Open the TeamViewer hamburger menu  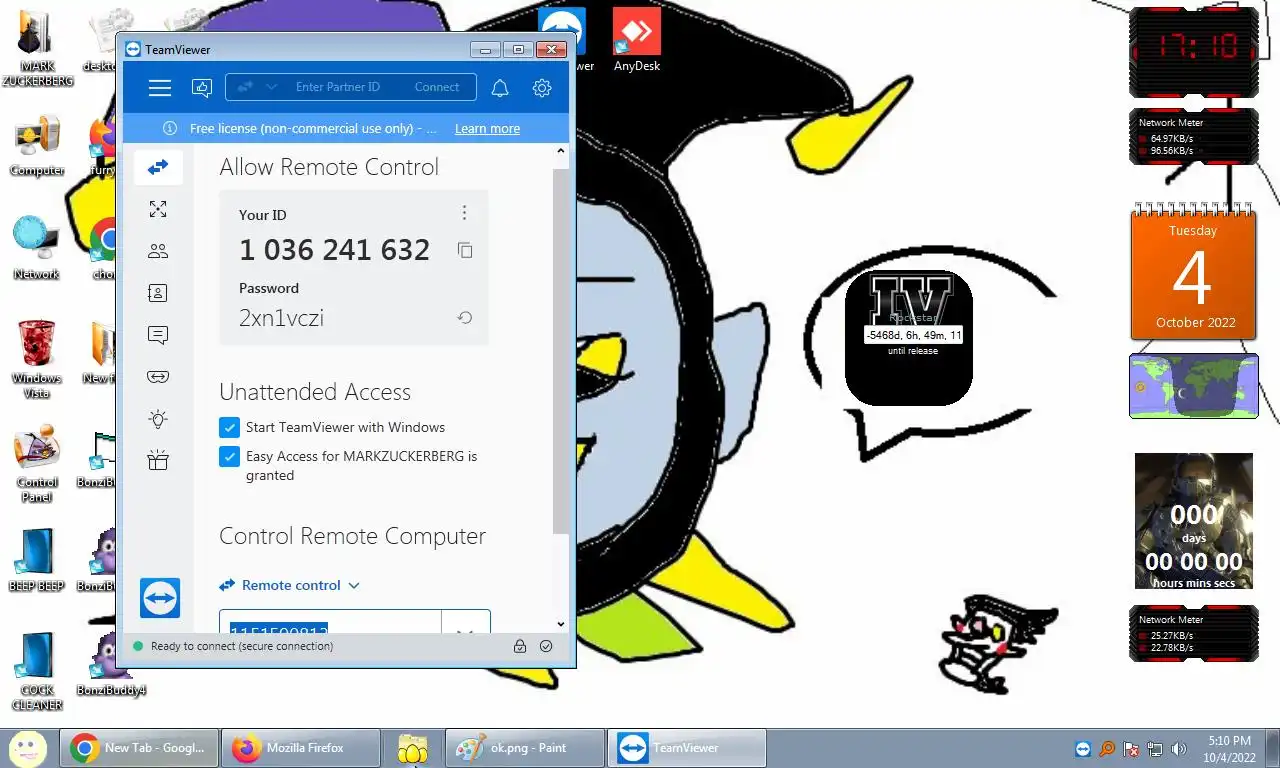pos(160,88)
